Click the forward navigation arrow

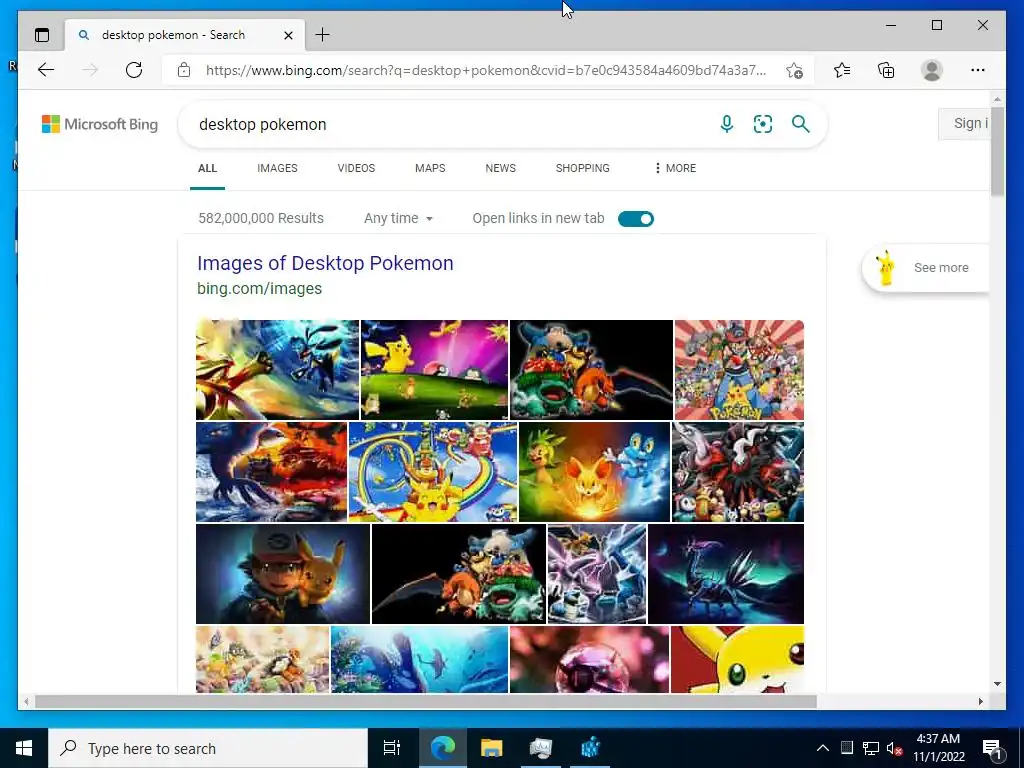pyautogui.click(x=90, y=70)
